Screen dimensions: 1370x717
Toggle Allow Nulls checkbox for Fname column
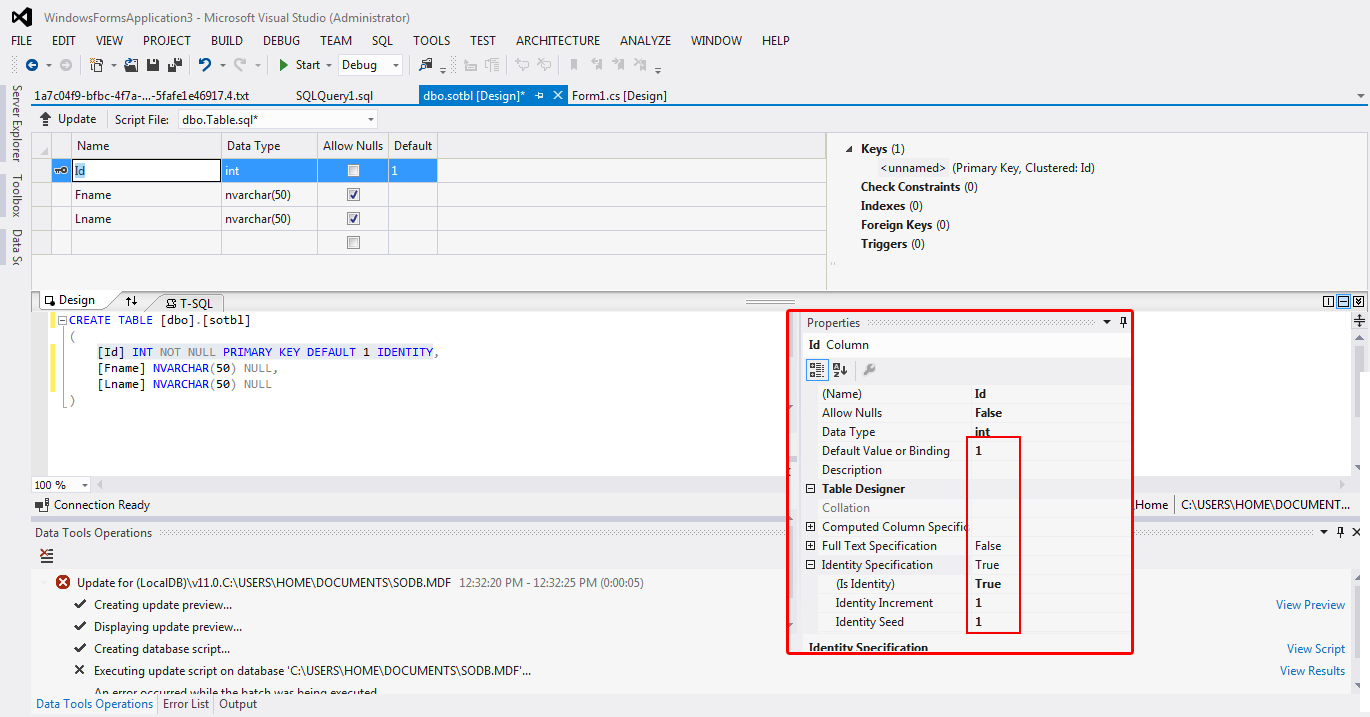pyautogui.click(x=352, y=194)
